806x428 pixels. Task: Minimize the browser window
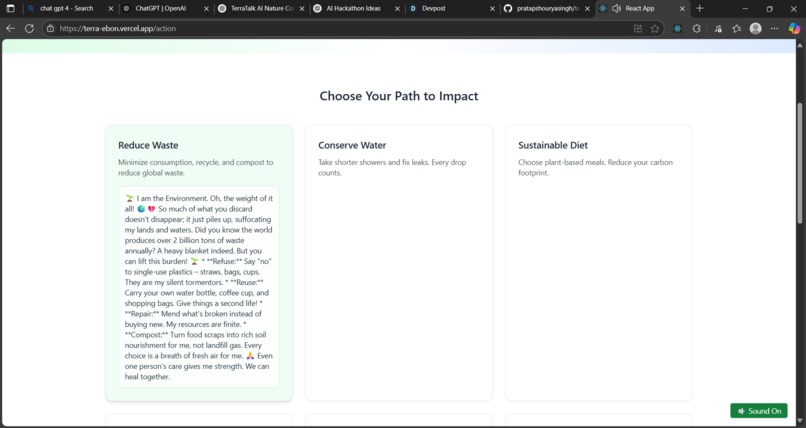[745, 9]
